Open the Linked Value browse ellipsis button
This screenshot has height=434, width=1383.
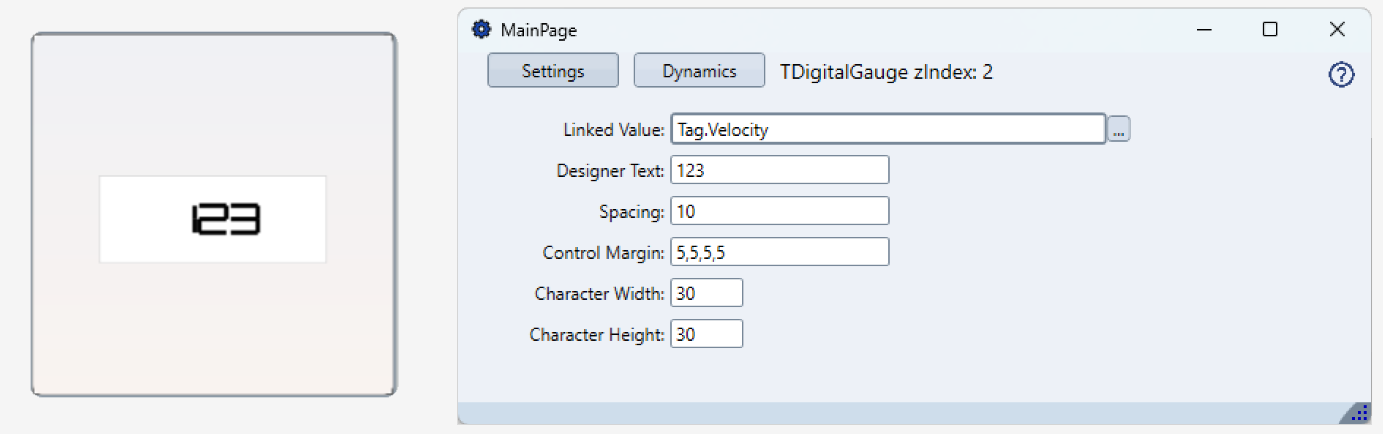click(x=1119, y=129)
